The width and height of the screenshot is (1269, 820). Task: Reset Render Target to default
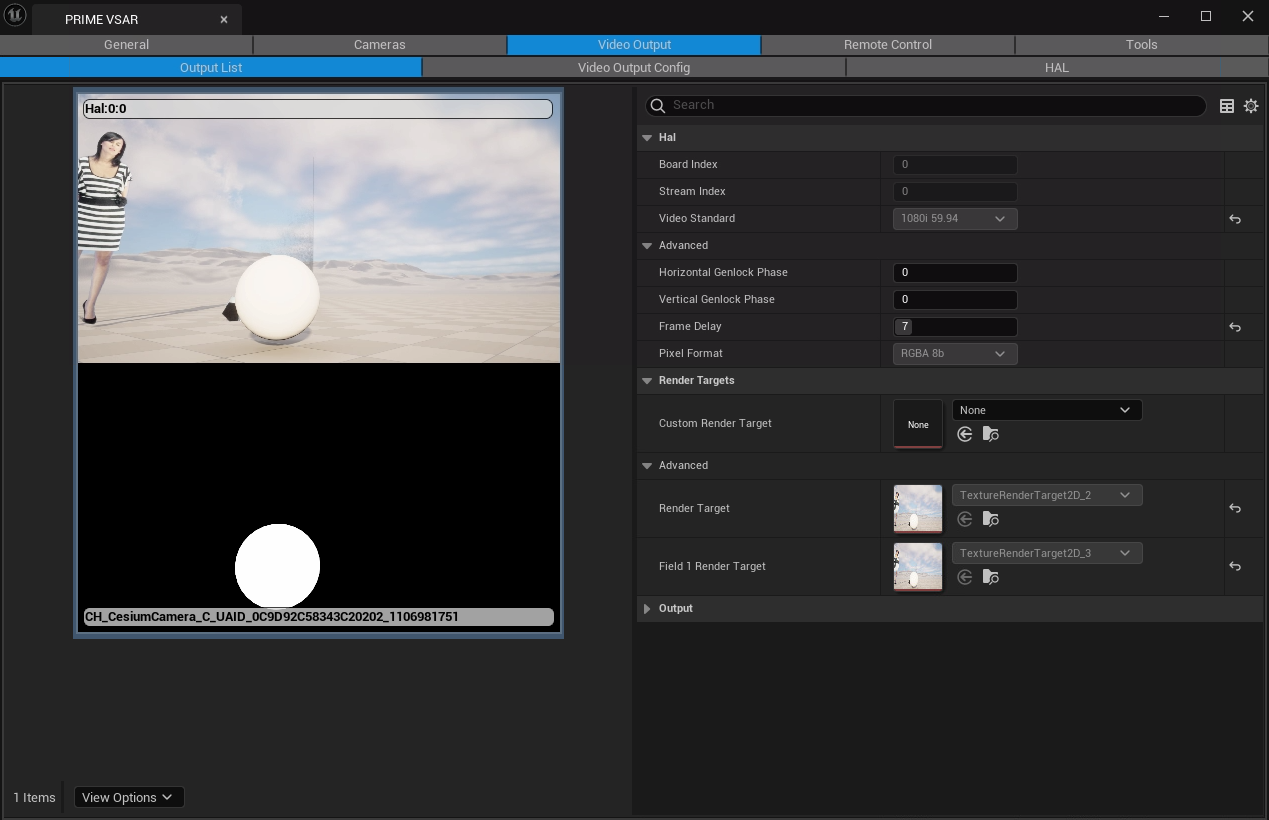pyautogui.click(x=1235, y=509)
